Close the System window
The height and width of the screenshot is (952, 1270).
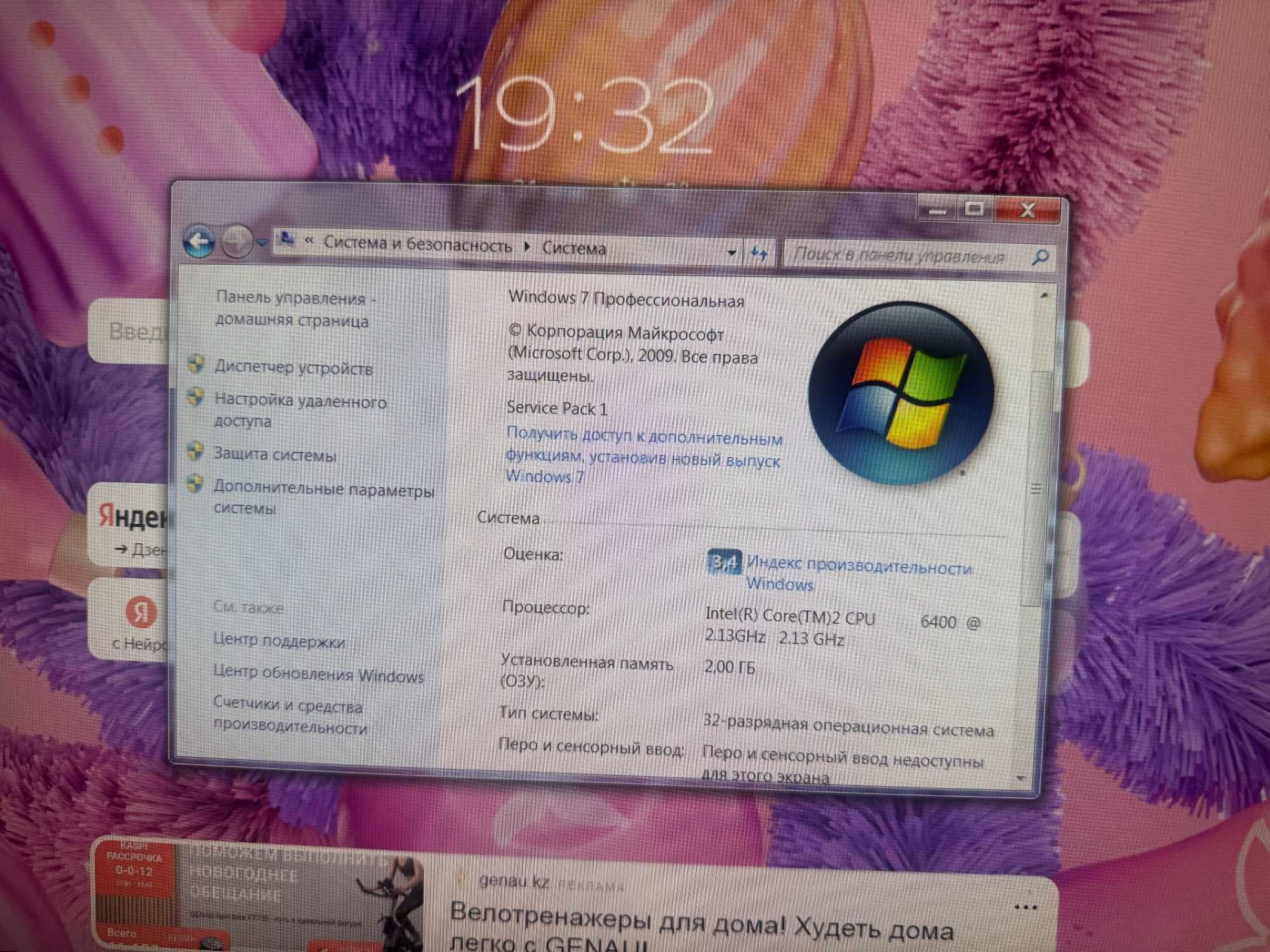tap(1027, 210)
